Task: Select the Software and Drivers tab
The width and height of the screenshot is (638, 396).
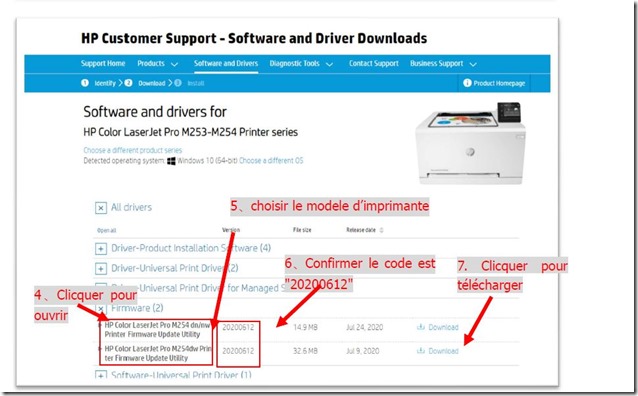Action: 226,63
